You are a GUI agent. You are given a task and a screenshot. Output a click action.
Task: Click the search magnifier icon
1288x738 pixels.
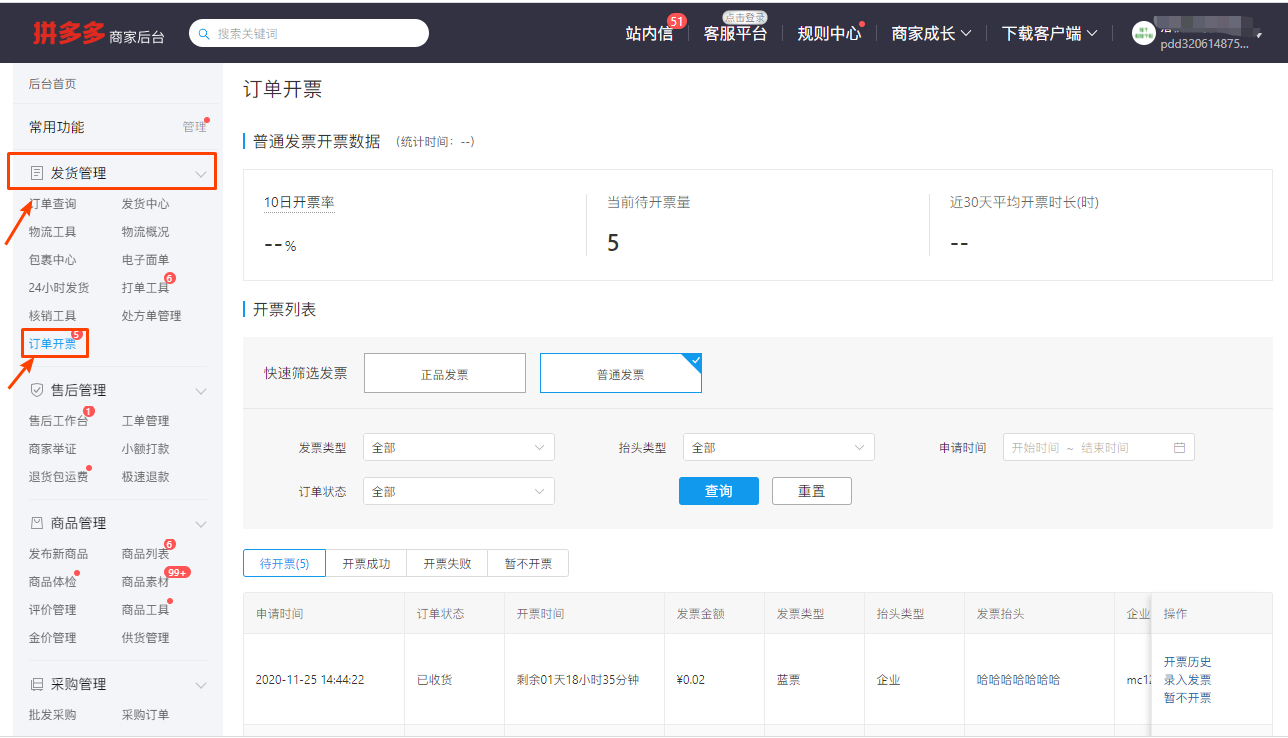click(x=206, y=34)
